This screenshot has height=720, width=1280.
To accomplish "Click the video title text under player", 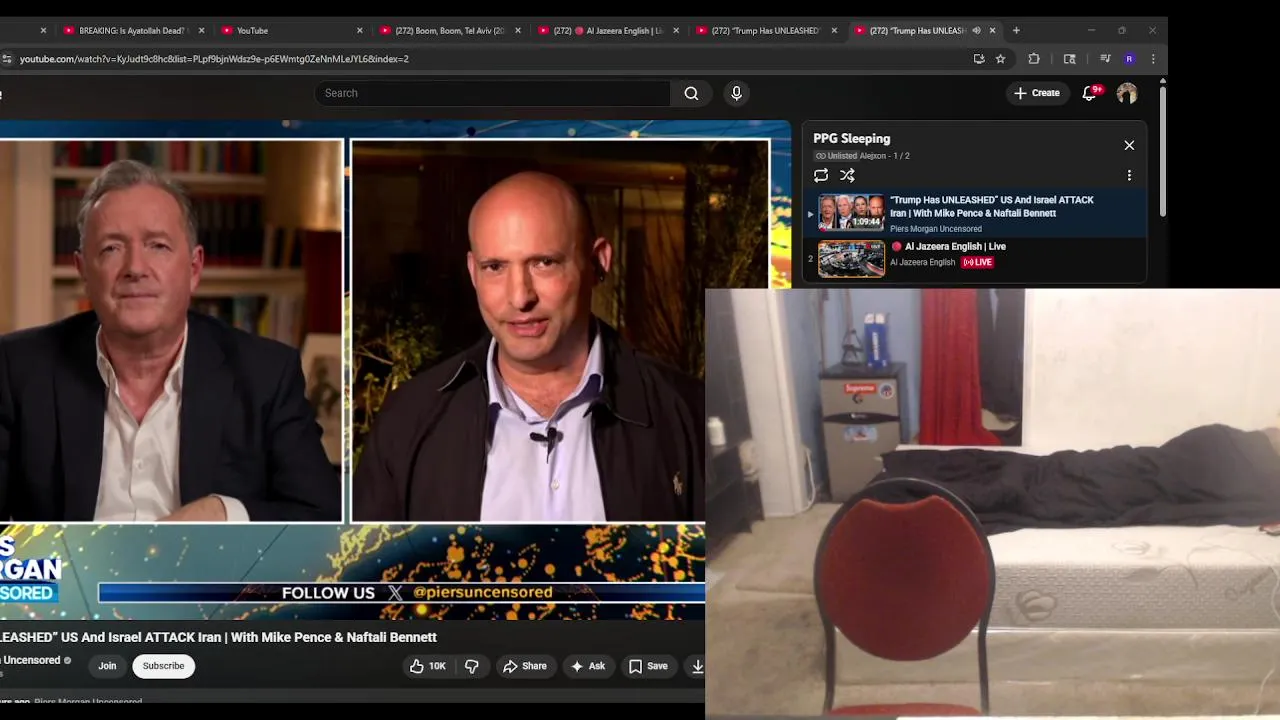I will (218, 637).
